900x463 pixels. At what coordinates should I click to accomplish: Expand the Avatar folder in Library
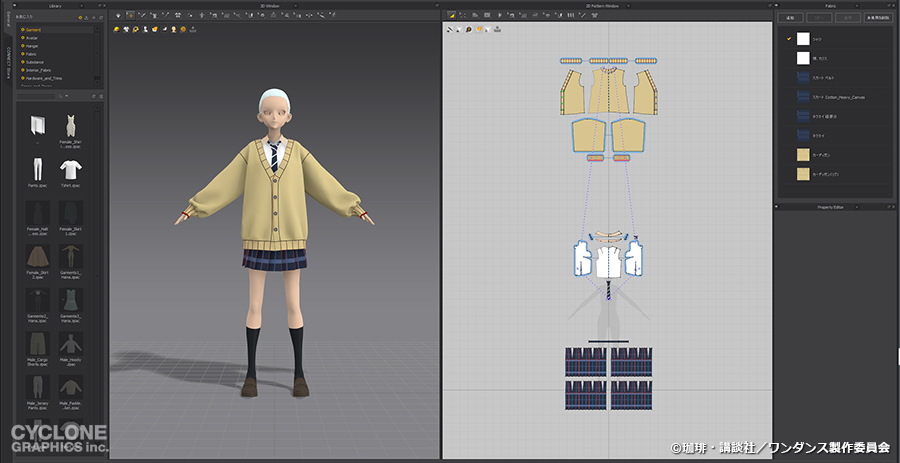(x=31, y=38)
